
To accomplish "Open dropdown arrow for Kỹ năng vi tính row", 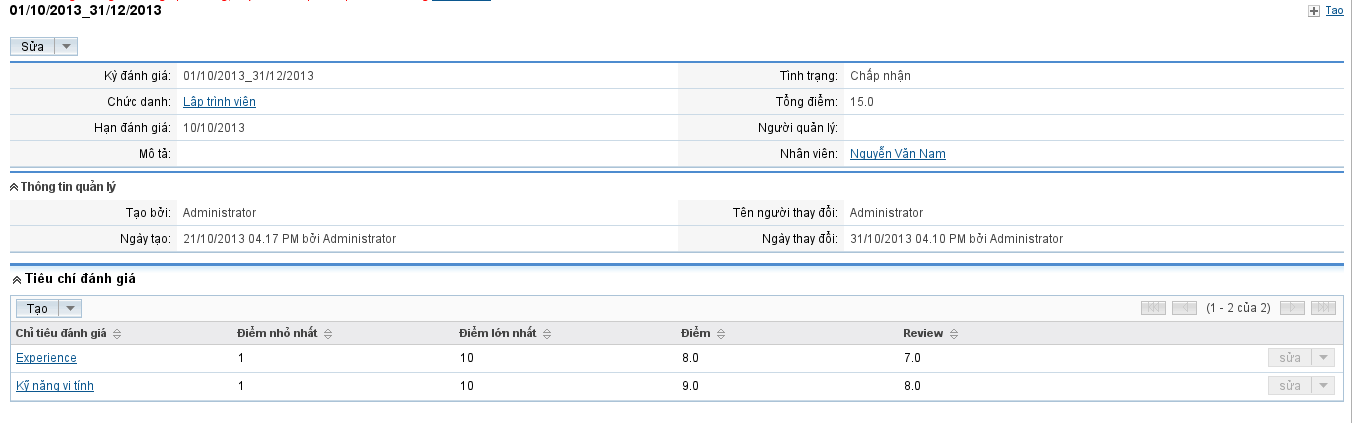I will [1322, 386].
